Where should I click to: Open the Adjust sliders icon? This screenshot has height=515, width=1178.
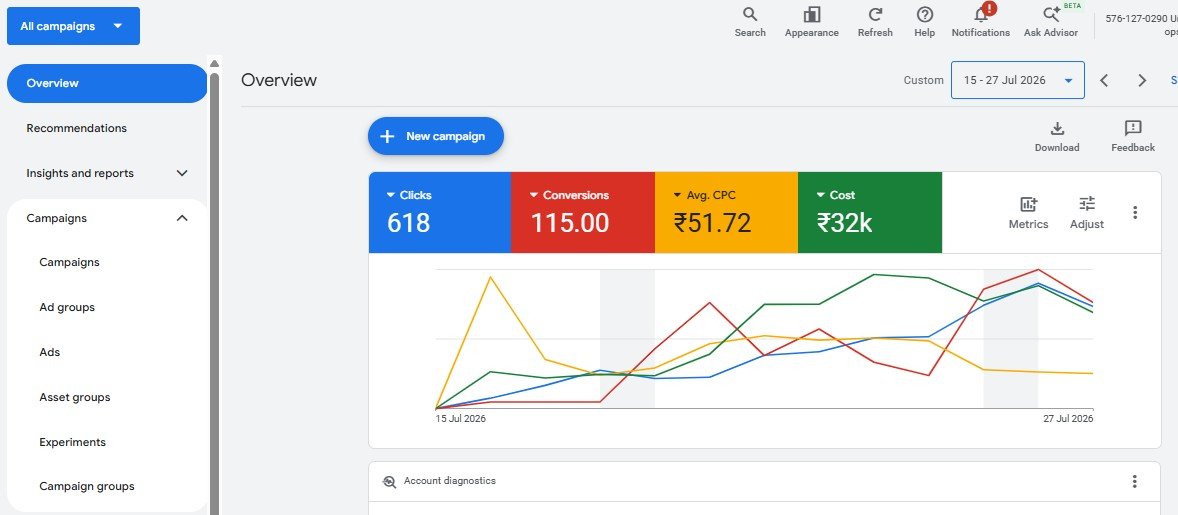click(1087, 203)
